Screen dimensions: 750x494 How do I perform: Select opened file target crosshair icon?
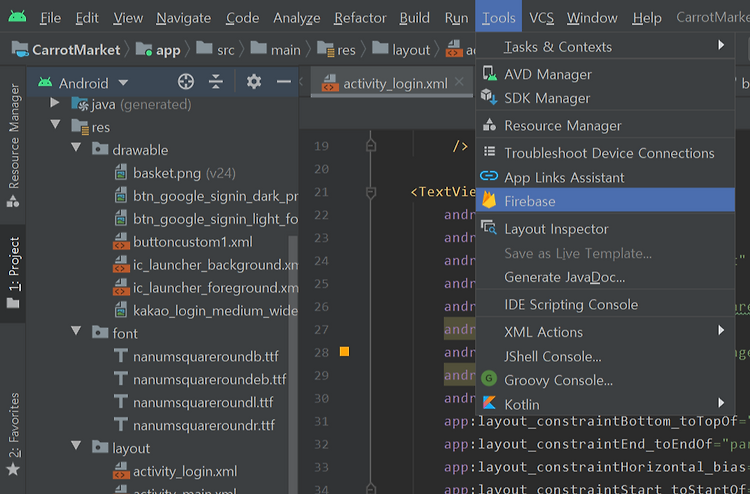coord(186,82)
